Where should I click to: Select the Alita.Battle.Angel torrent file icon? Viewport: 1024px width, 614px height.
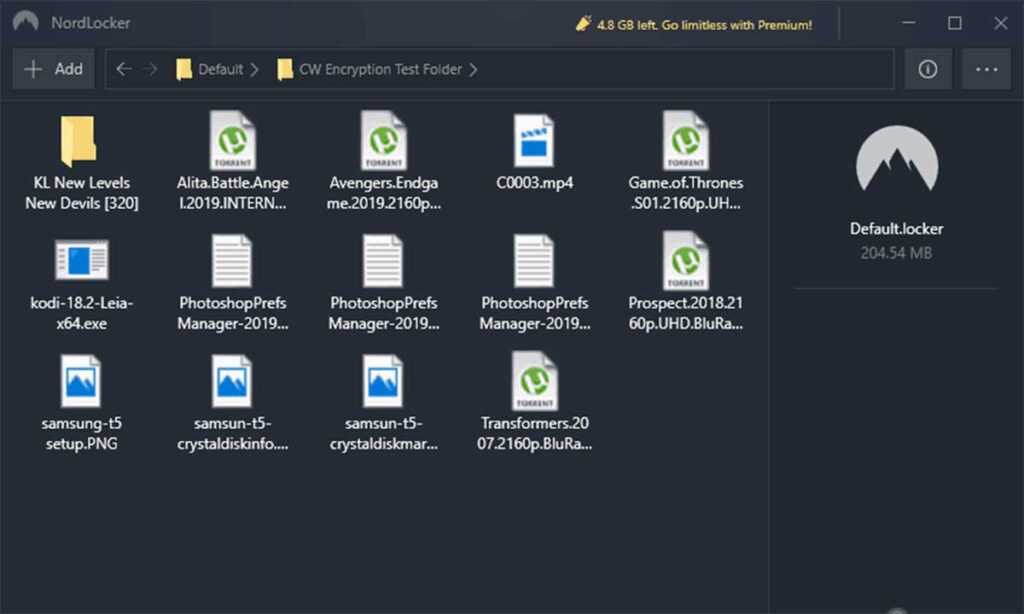click(x=232, y=140)
